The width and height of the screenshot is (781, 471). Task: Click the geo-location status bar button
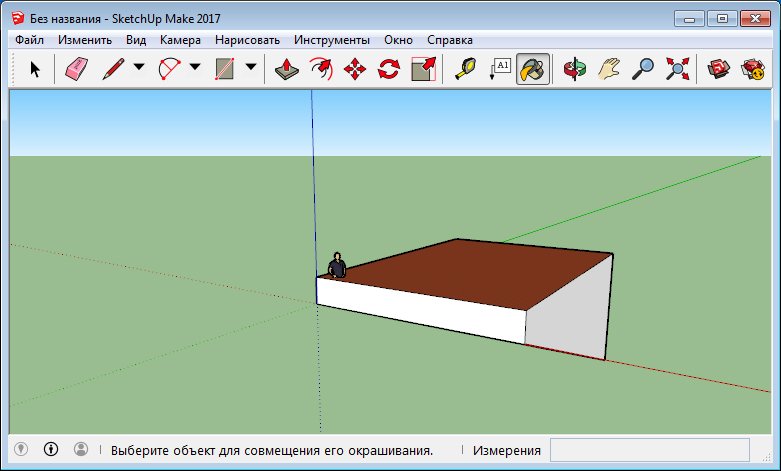coord(20,450)
